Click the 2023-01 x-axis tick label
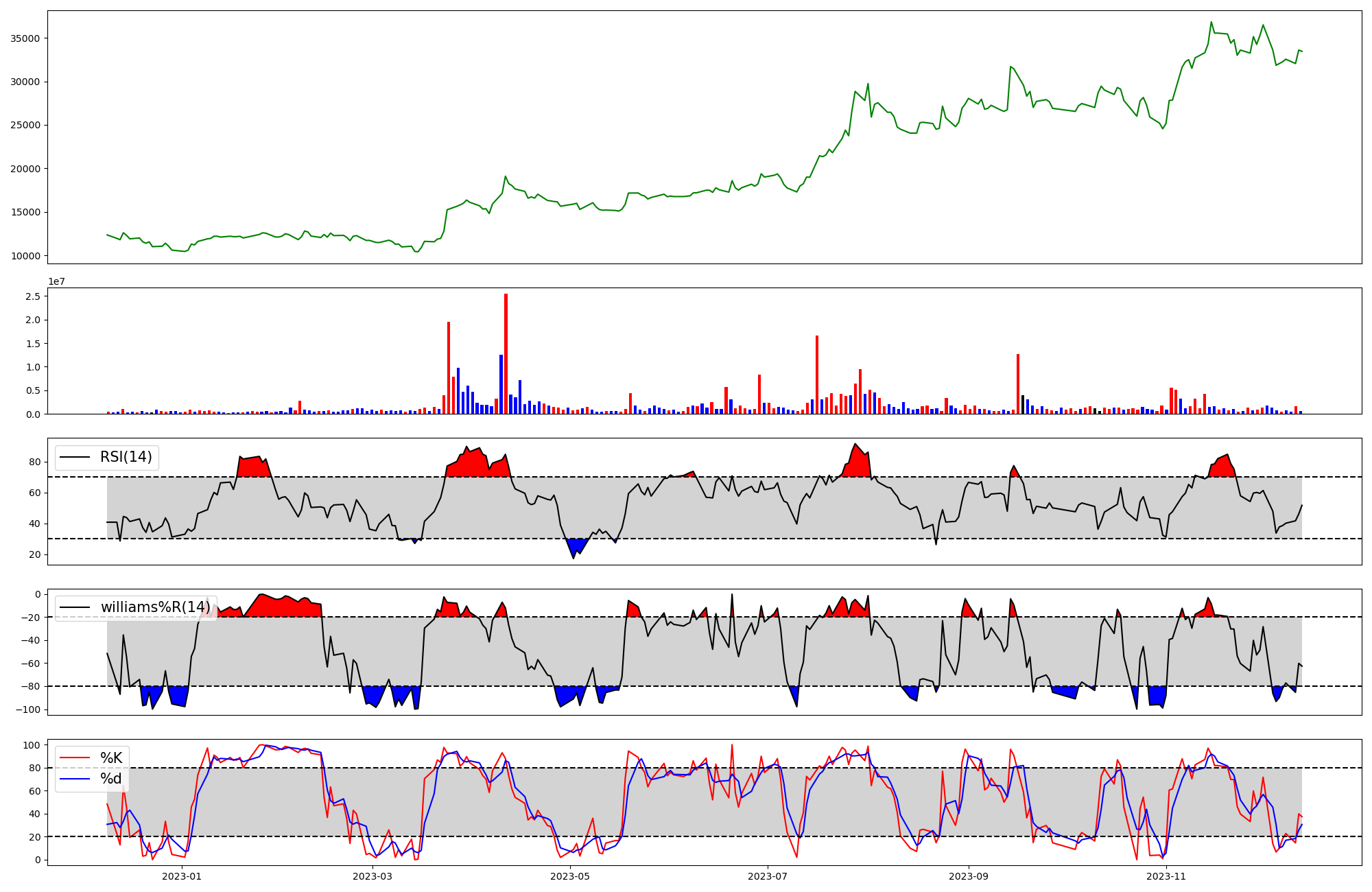 (182, 876)
